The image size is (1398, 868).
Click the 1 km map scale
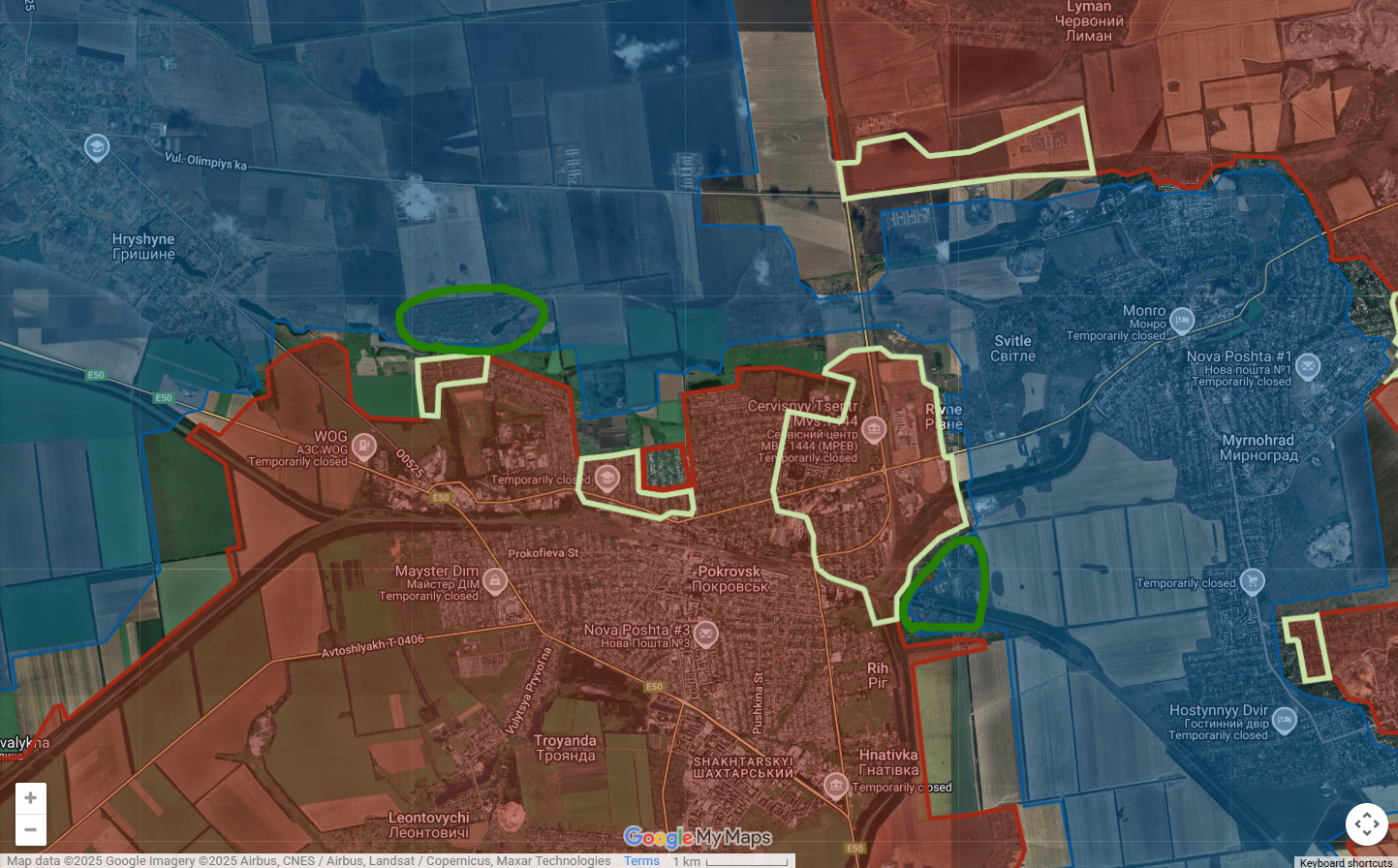click(x=730, y=860)
